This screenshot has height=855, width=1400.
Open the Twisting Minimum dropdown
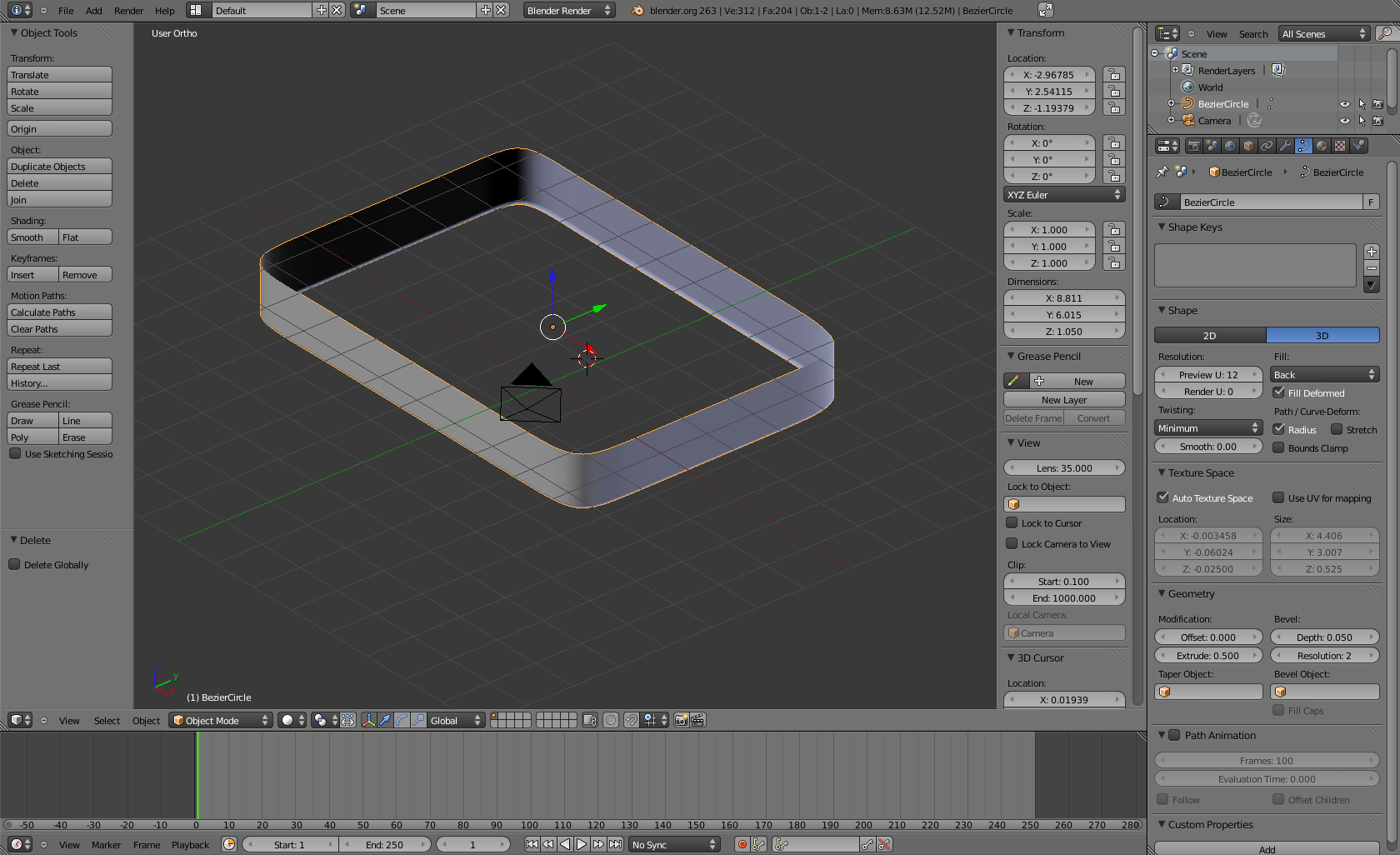[x=1208, y=427]
